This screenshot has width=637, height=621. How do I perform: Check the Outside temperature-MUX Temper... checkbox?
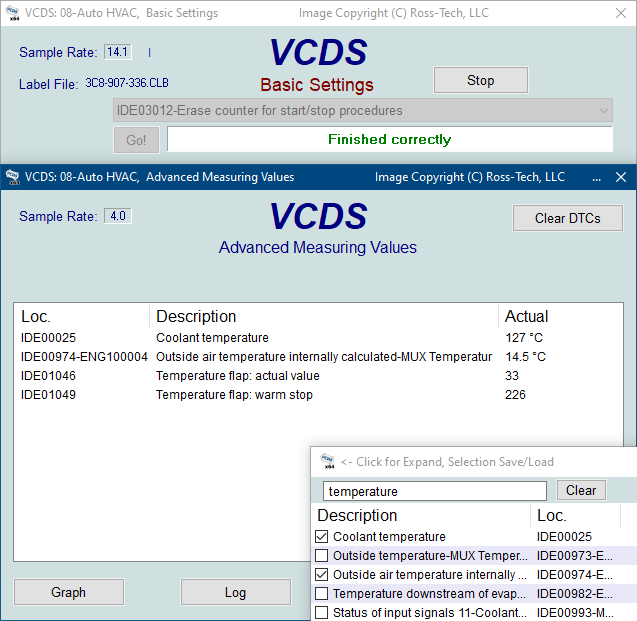(x=321, y=555)
